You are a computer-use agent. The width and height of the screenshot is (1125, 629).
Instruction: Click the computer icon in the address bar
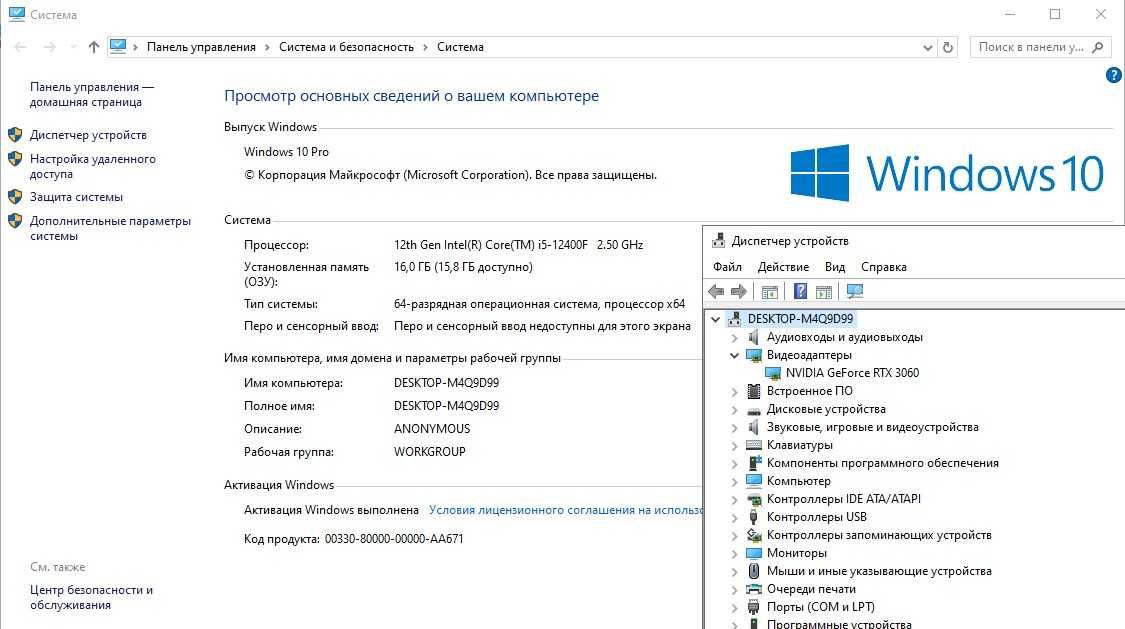pos(118,47)
